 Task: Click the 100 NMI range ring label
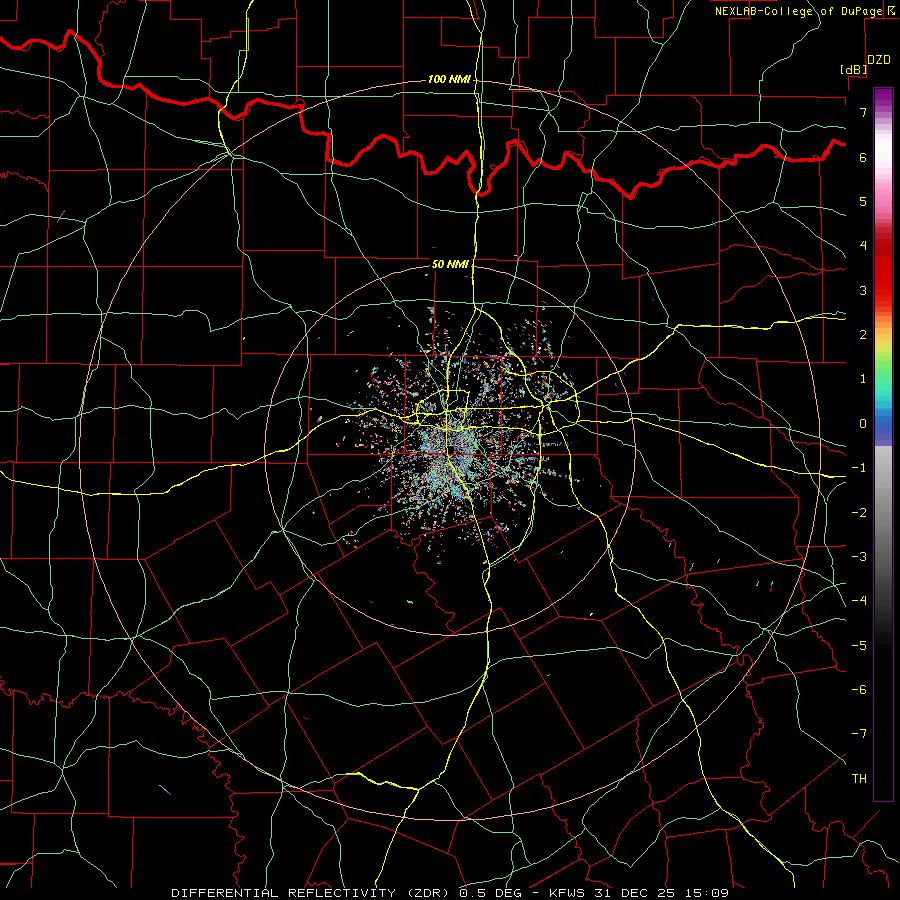448,79
